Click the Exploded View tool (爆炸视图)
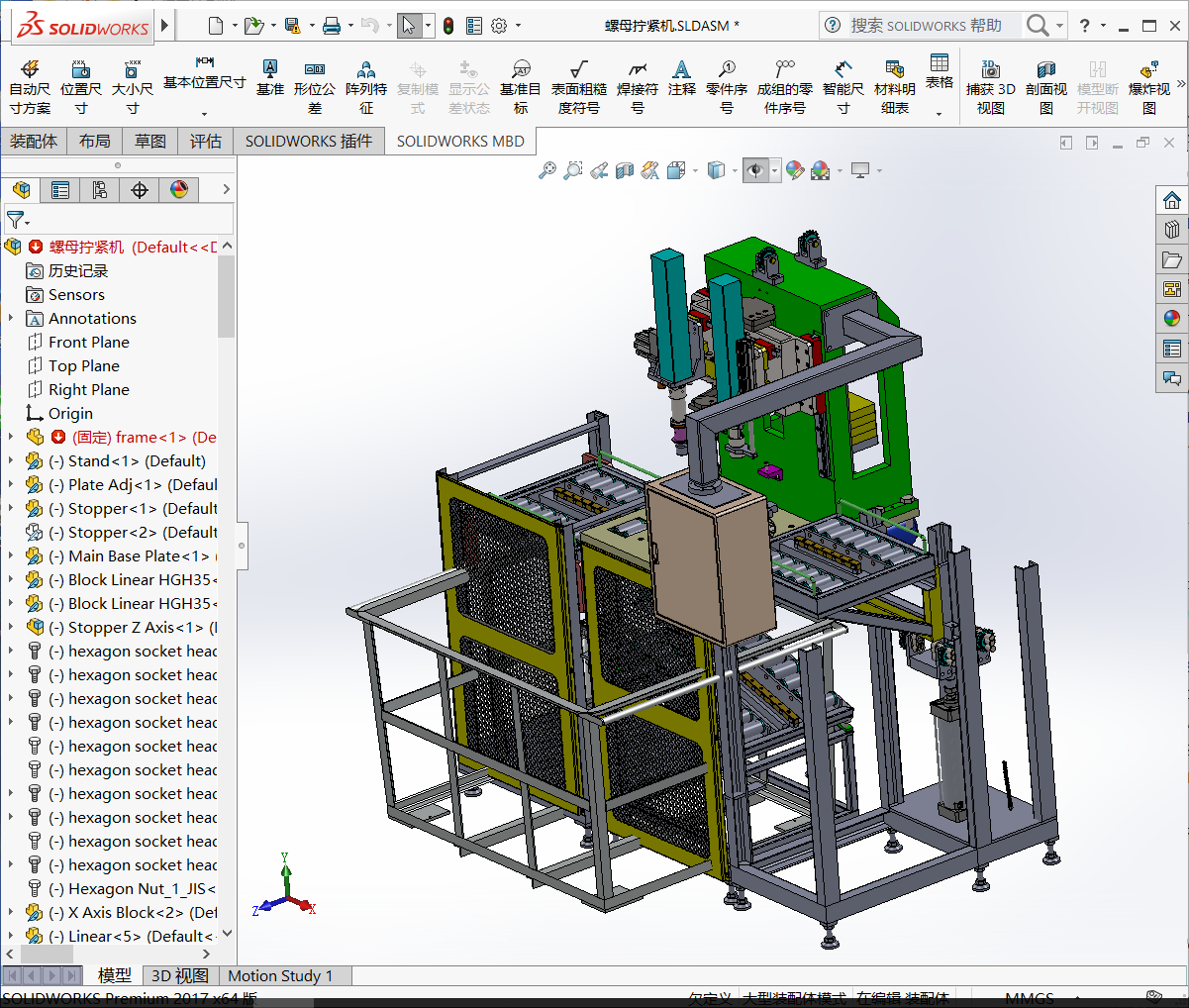This screenshot has width=1189, height=1008. 1149,87
